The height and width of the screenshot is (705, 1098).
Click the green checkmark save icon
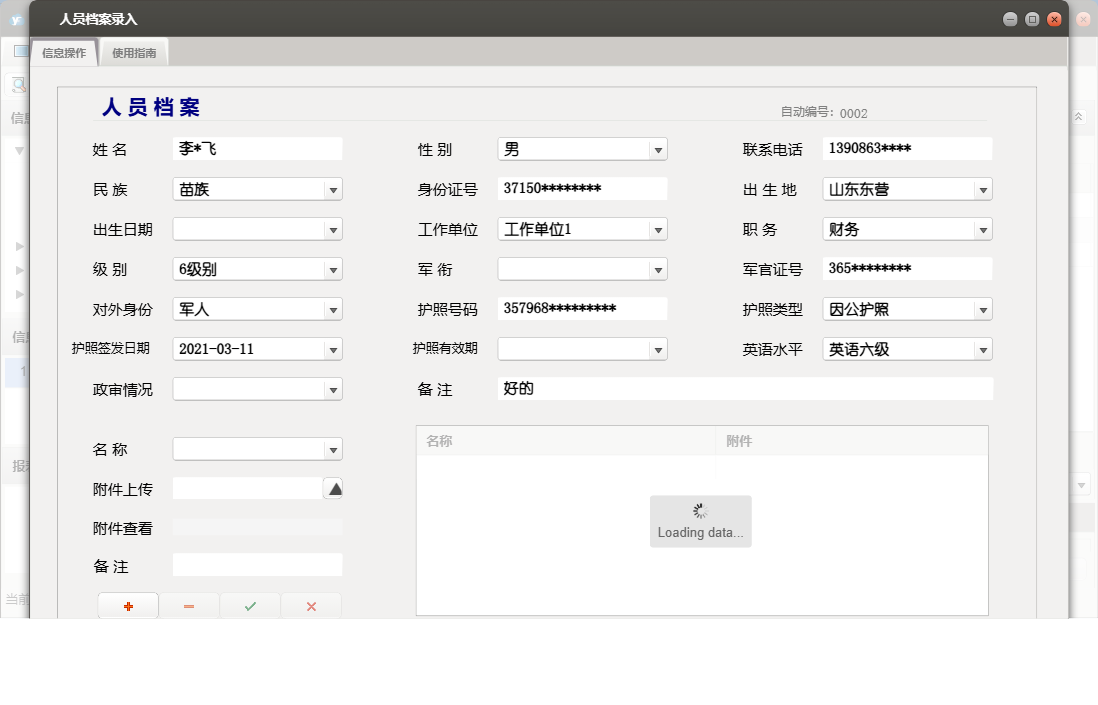point(250,606)
